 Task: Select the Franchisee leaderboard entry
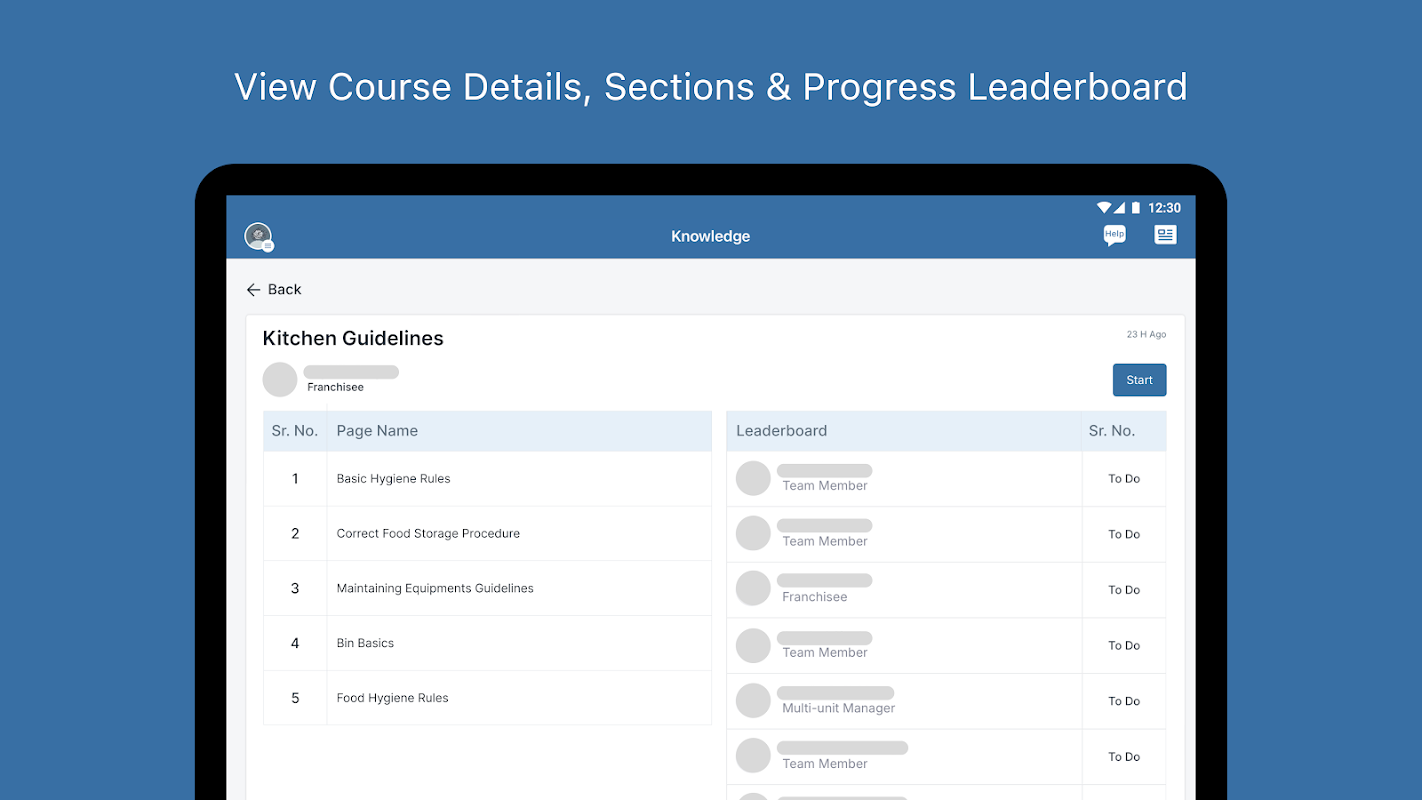pos(815,590)
